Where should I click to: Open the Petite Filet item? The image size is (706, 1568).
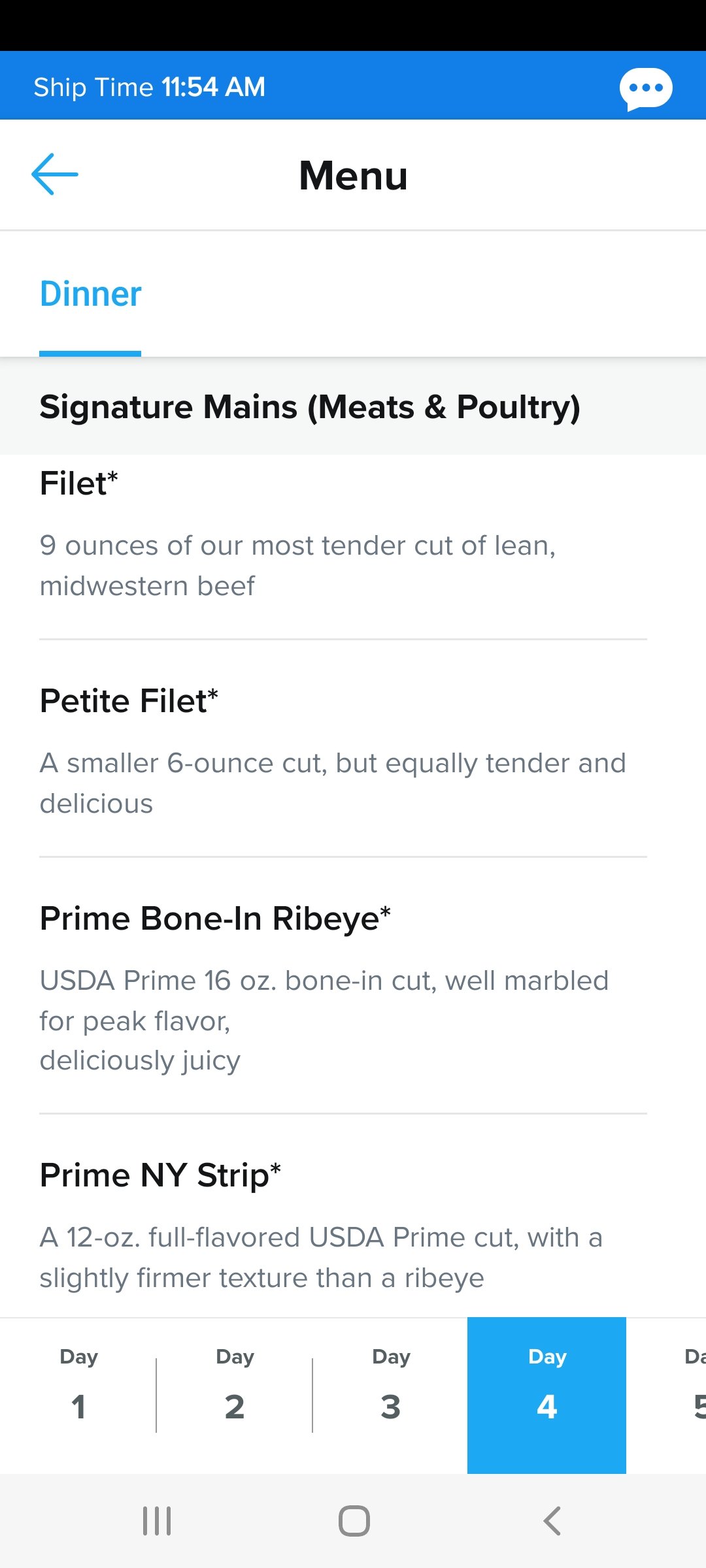point(343,749)
